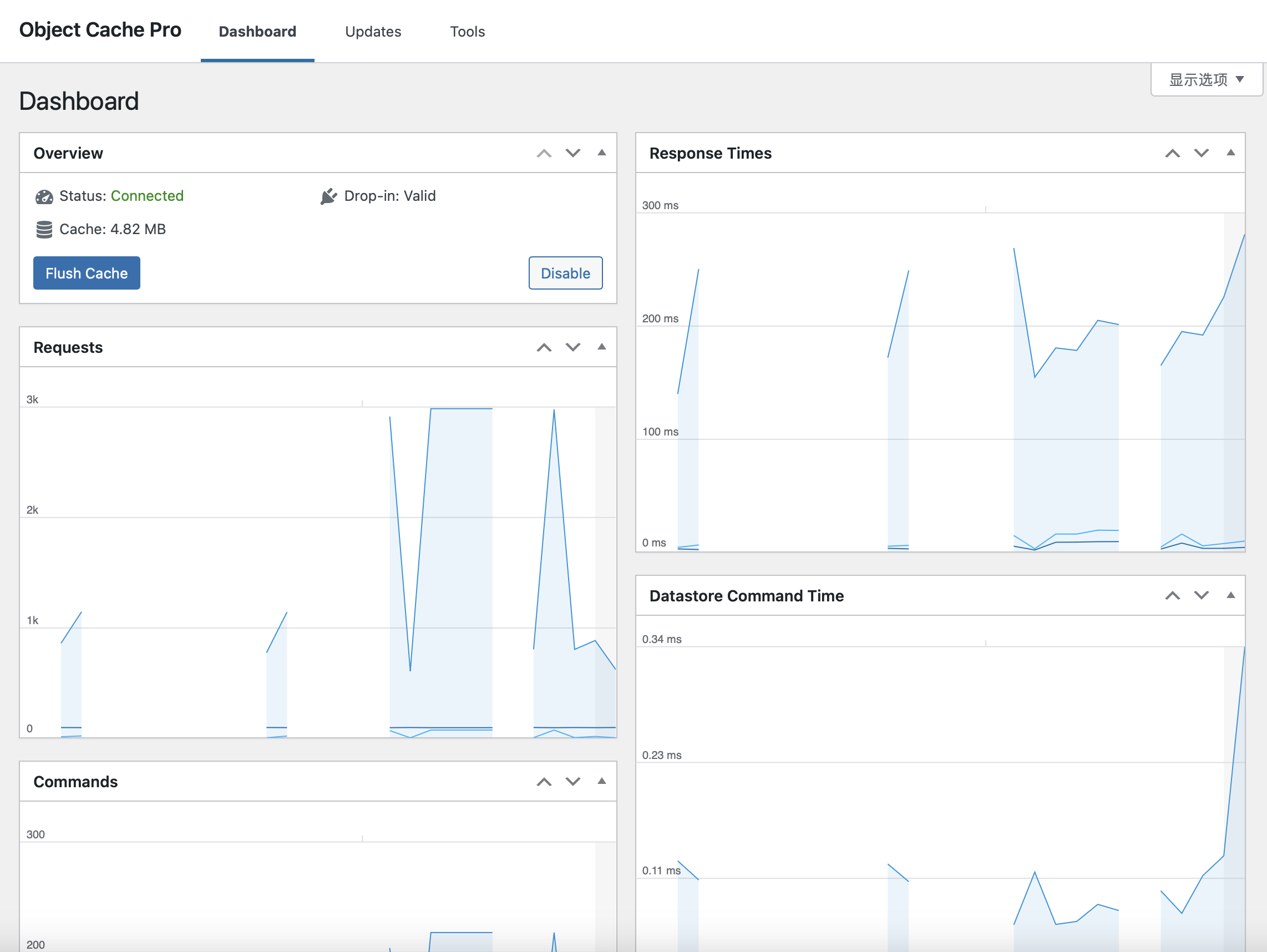Move the Commands panel down using its arrow

tap(573, 781)
